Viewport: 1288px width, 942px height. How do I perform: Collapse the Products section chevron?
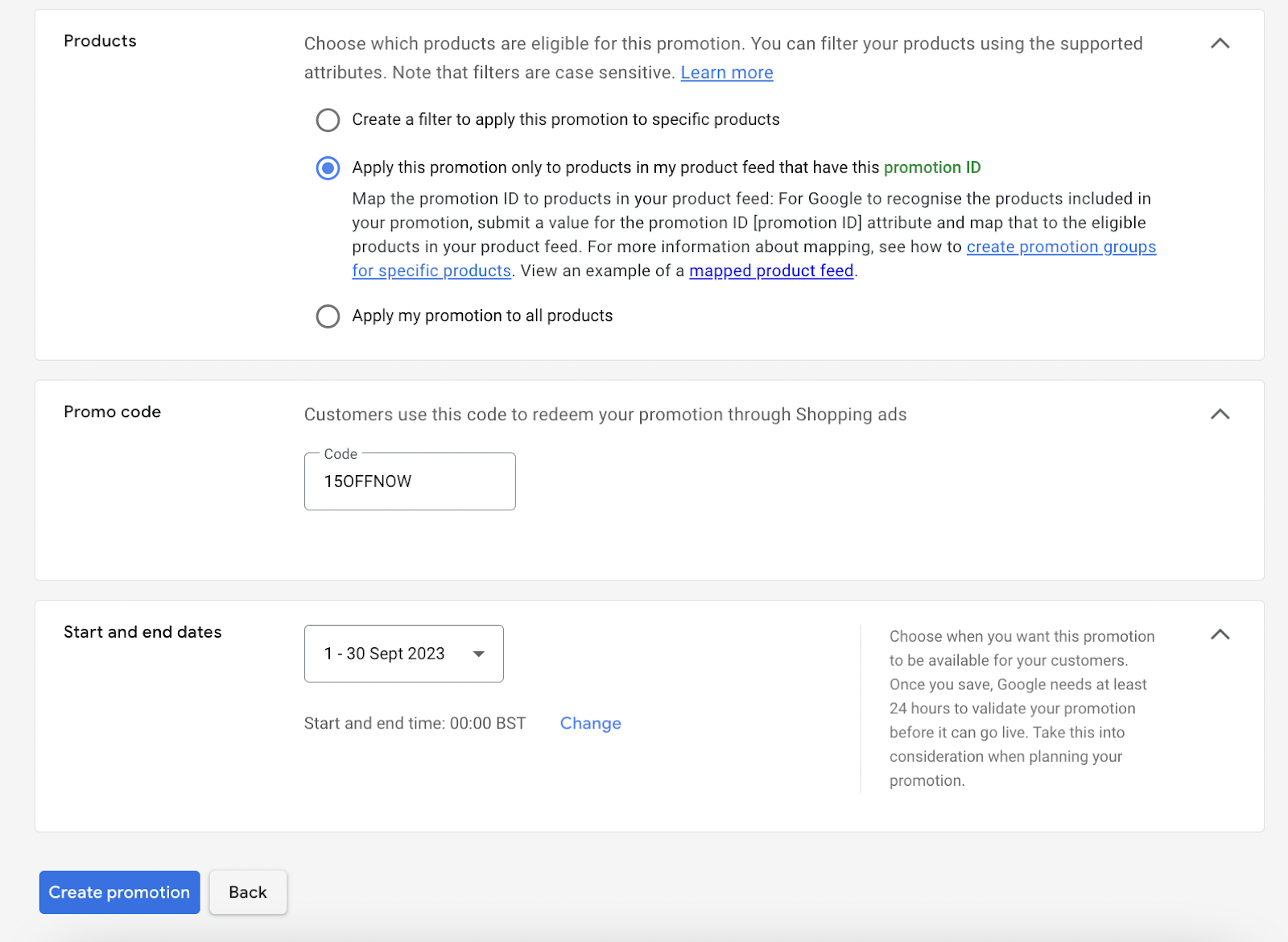click(1220, 43)
